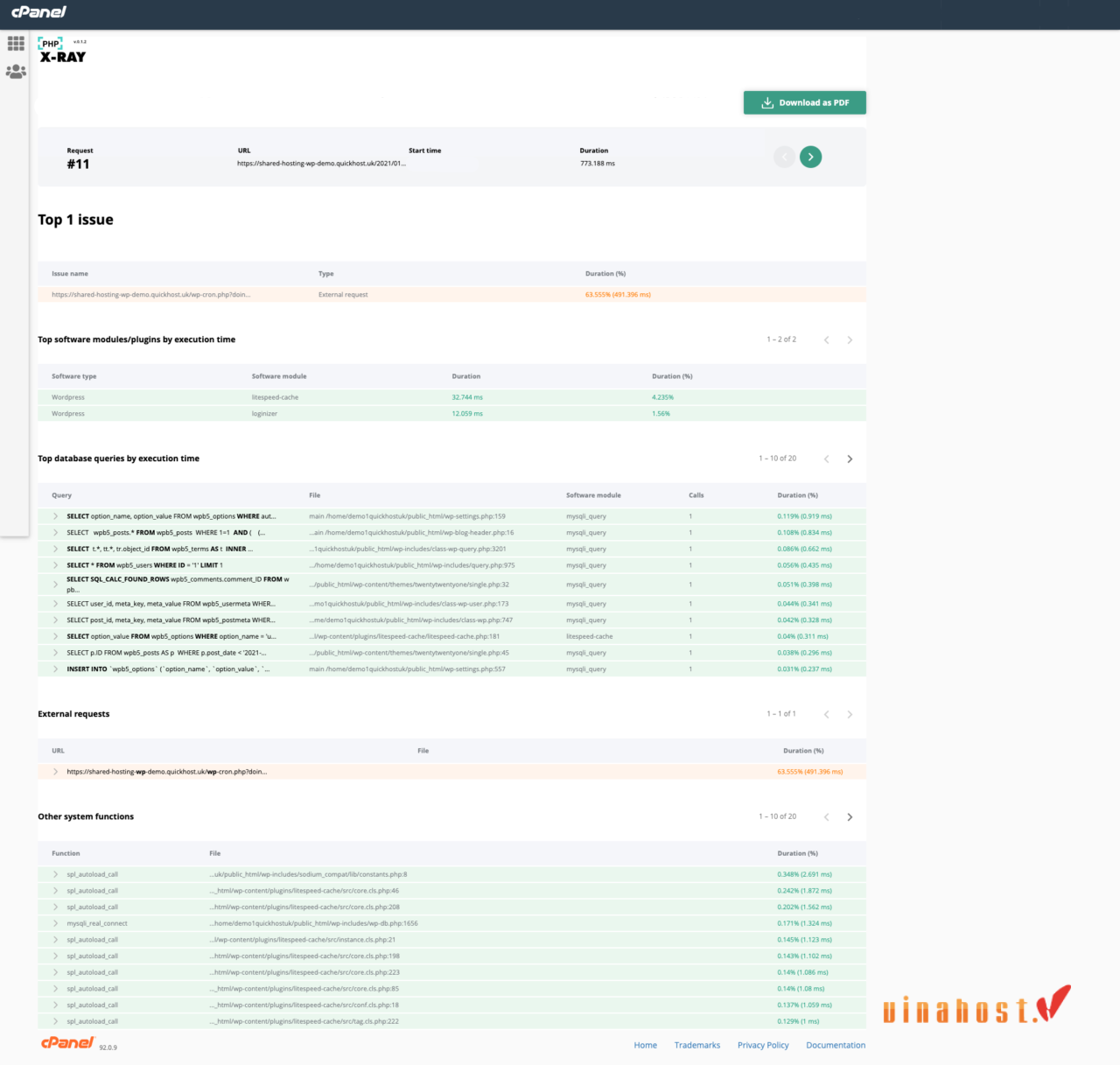Click the "External request" type cell

point(343,295)
